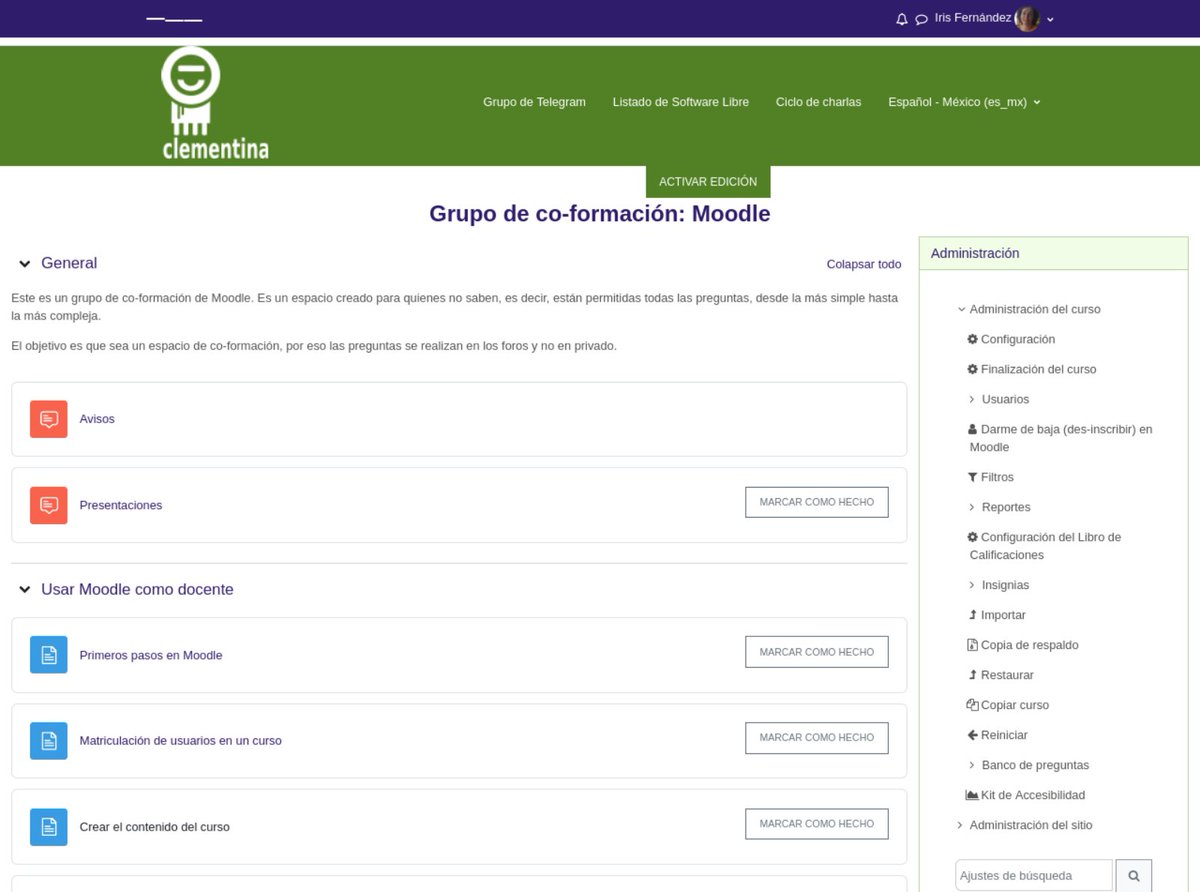
Task: Click gear icon beside Libro de Calificaciones
Action: pyautogui.click(x=973, y=537)
